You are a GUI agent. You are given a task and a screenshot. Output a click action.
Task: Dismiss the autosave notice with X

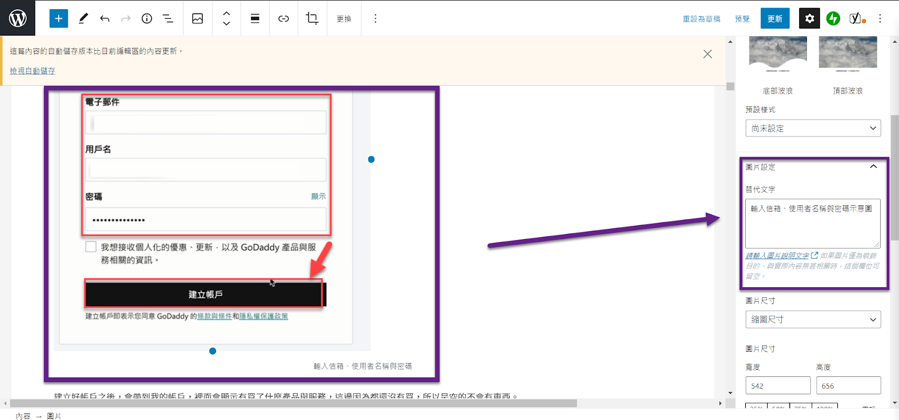708,54
